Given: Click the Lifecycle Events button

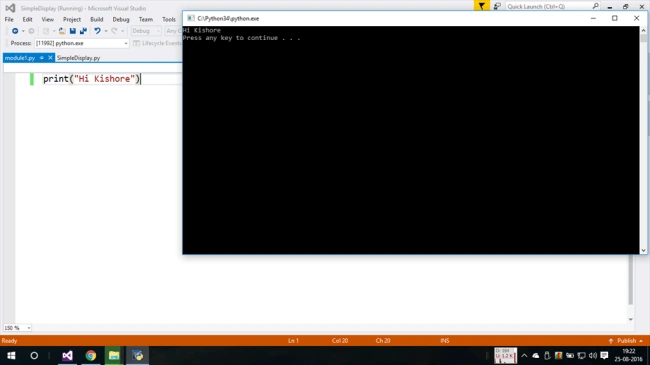Looking at the screenshot, I should [x=158, y=43].
